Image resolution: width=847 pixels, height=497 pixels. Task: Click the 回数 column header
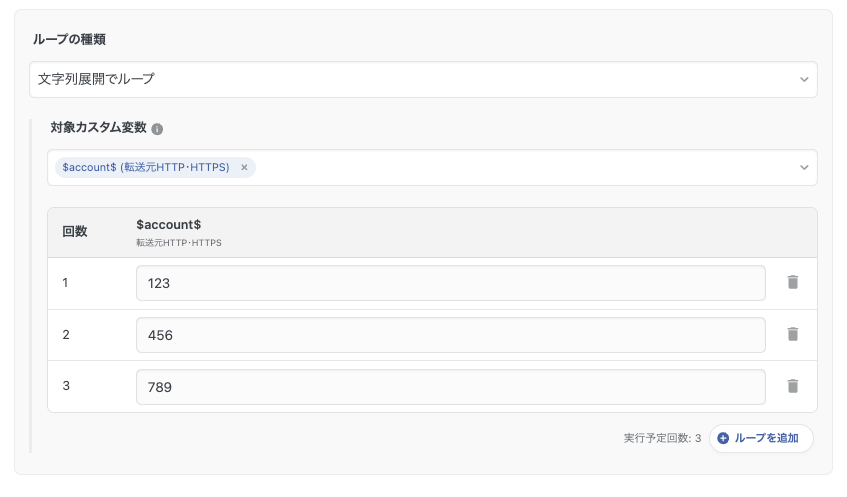pos(75,232)
